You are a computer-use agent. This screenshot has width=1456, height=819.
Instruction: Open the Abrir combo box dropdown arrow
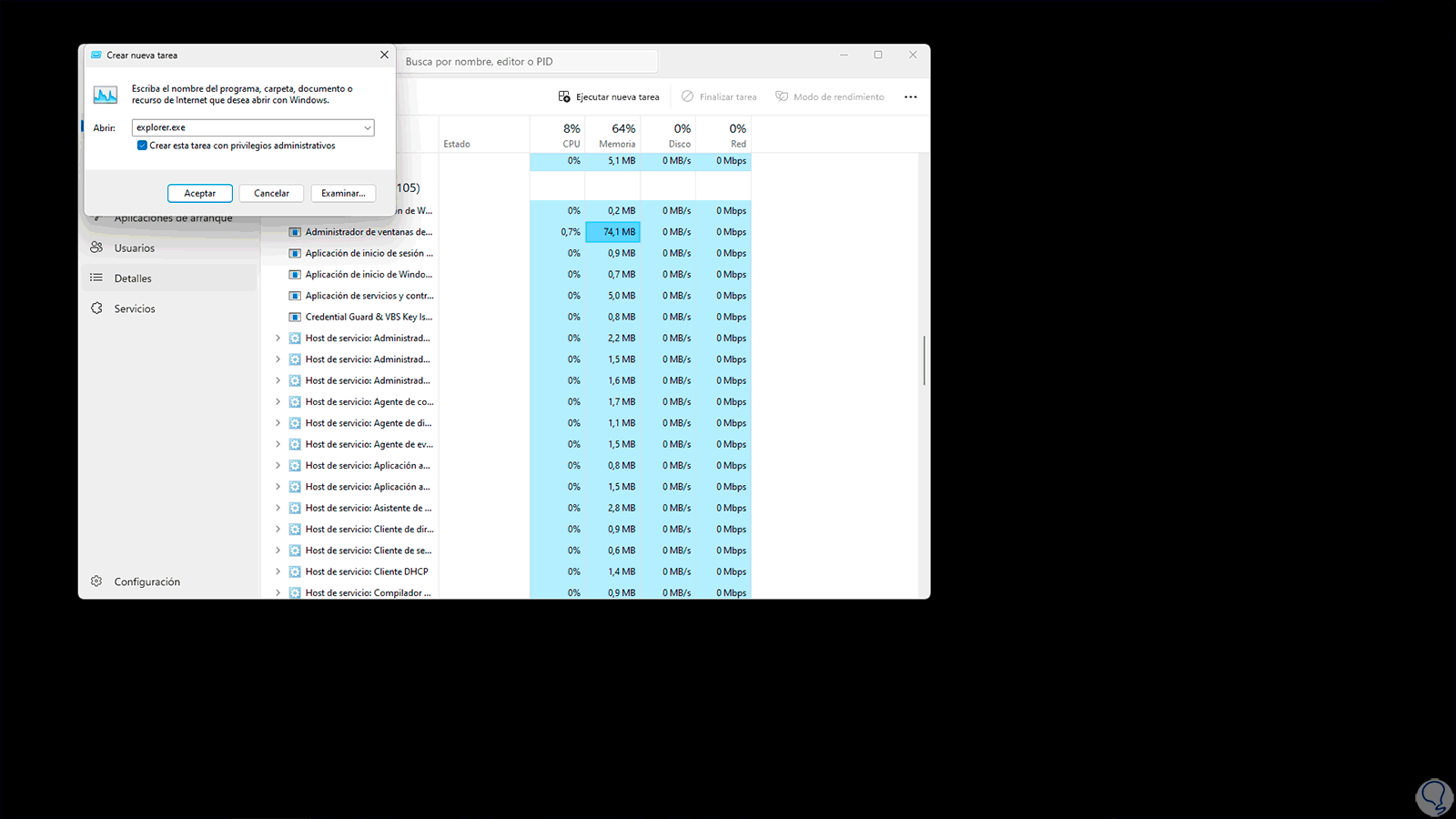tap(367, 127)
